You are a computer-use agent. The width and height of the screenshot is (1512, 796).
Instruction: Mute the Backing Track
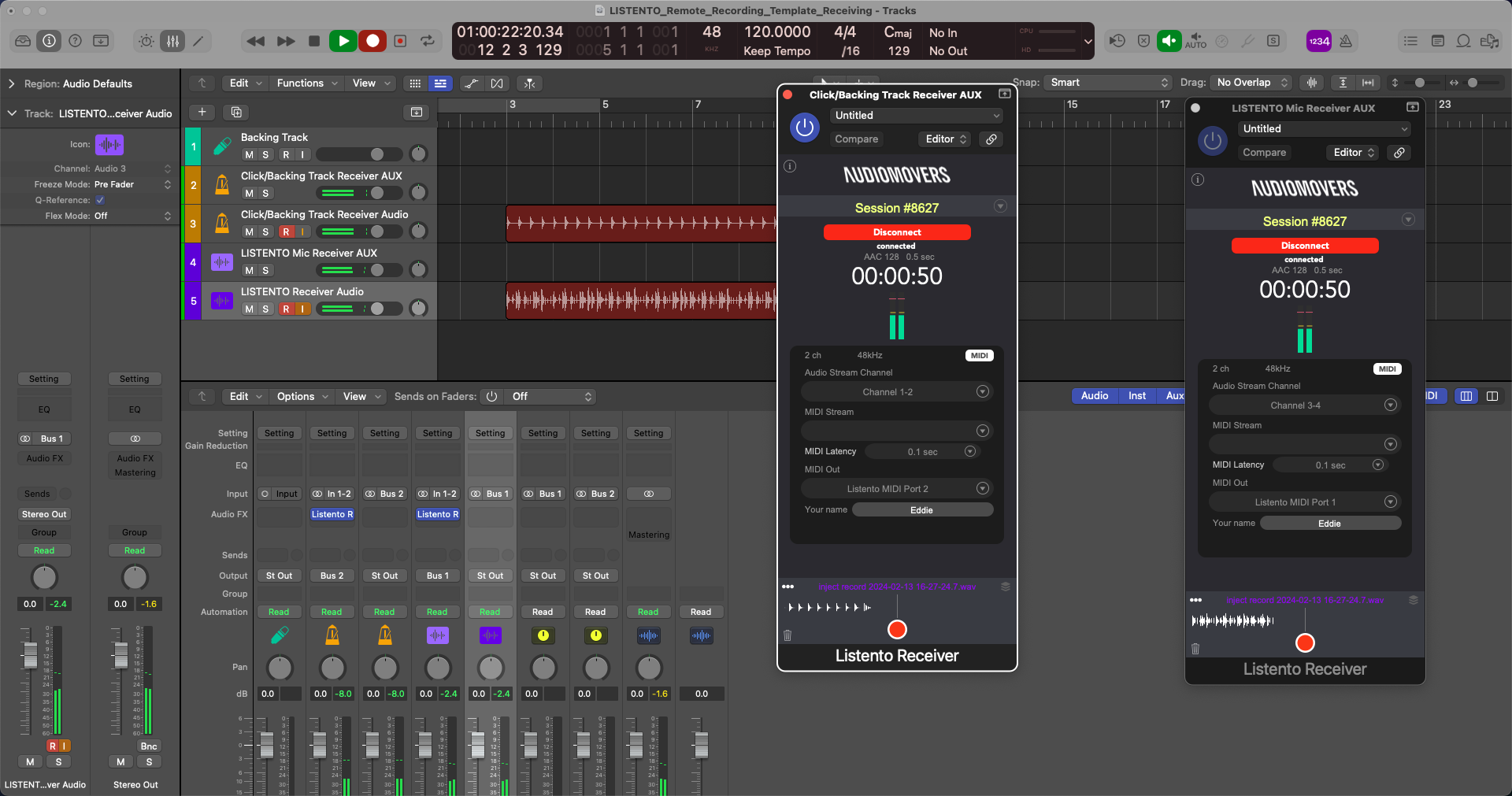[249, 154]
